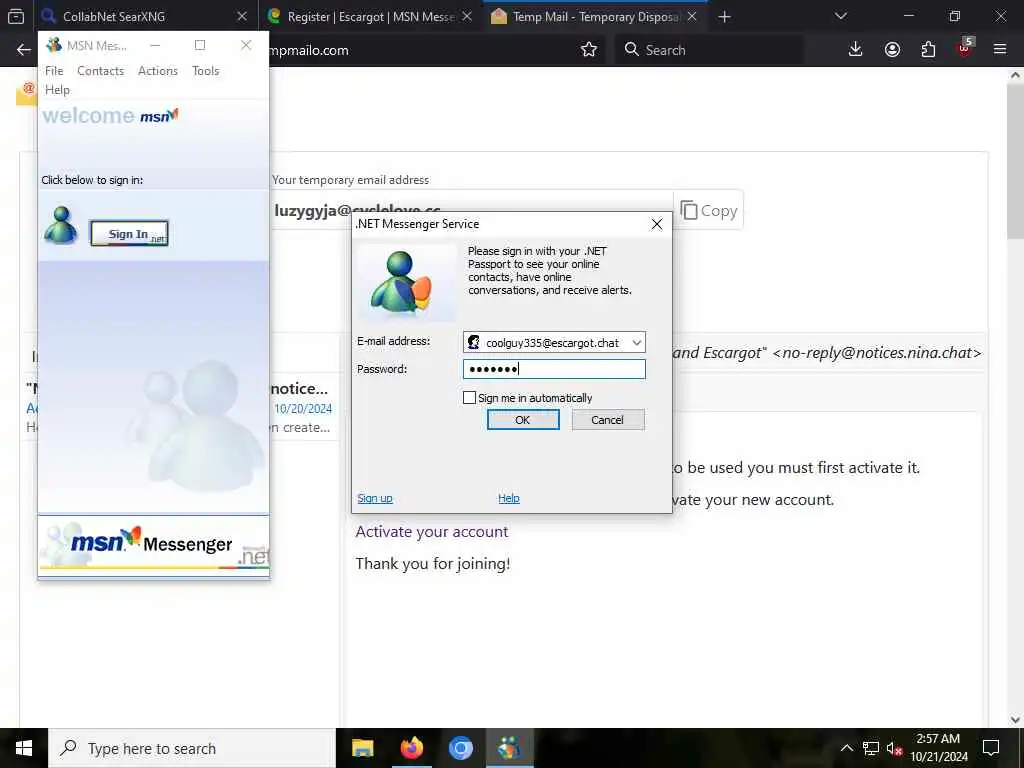
Task: Bookmark this page with the star icon
Action: pyautogui.click(x=588, y=50)
